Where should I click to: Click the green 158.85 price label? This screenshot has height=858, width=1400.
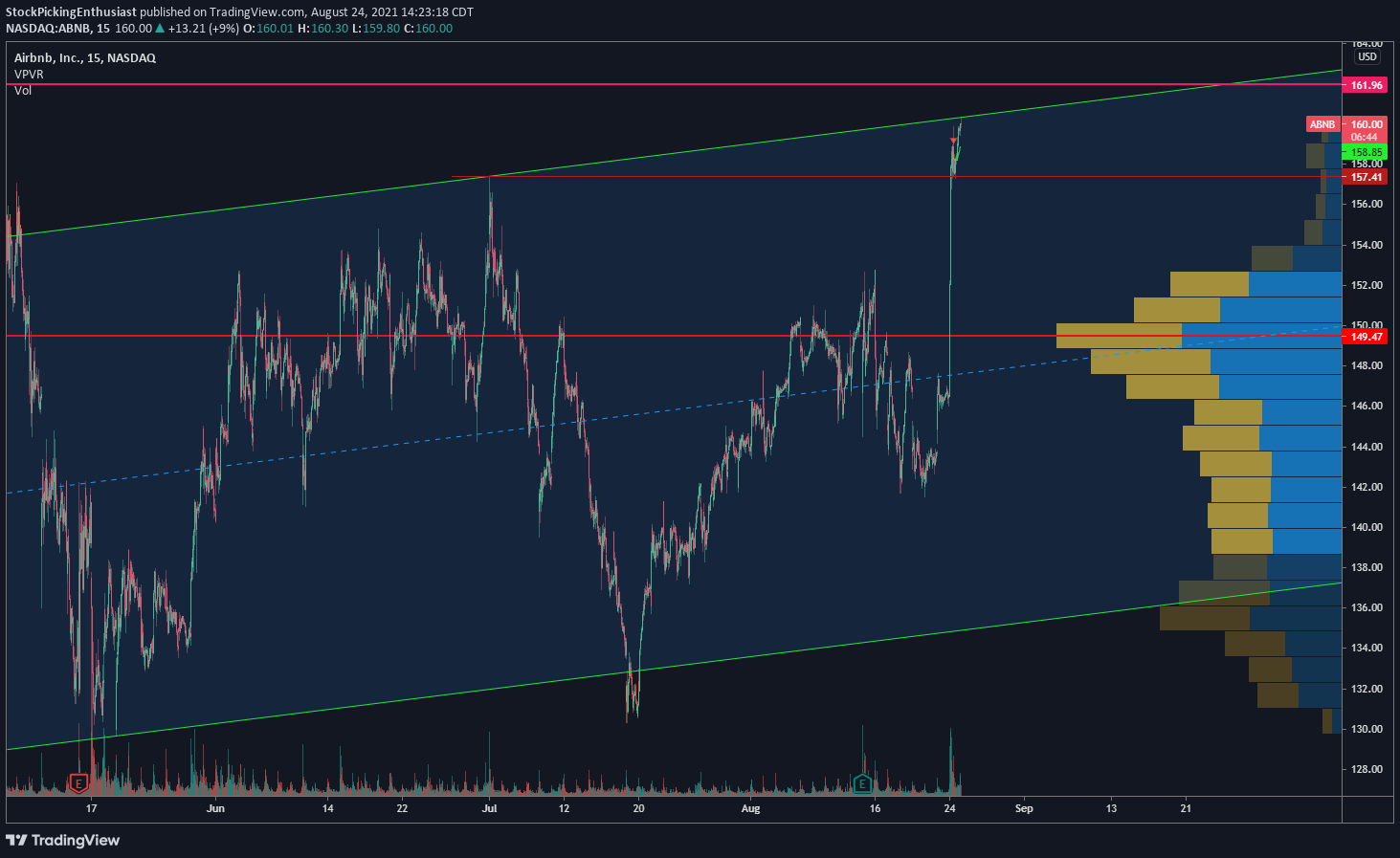pyautogui.click(x=1367, y=152)
